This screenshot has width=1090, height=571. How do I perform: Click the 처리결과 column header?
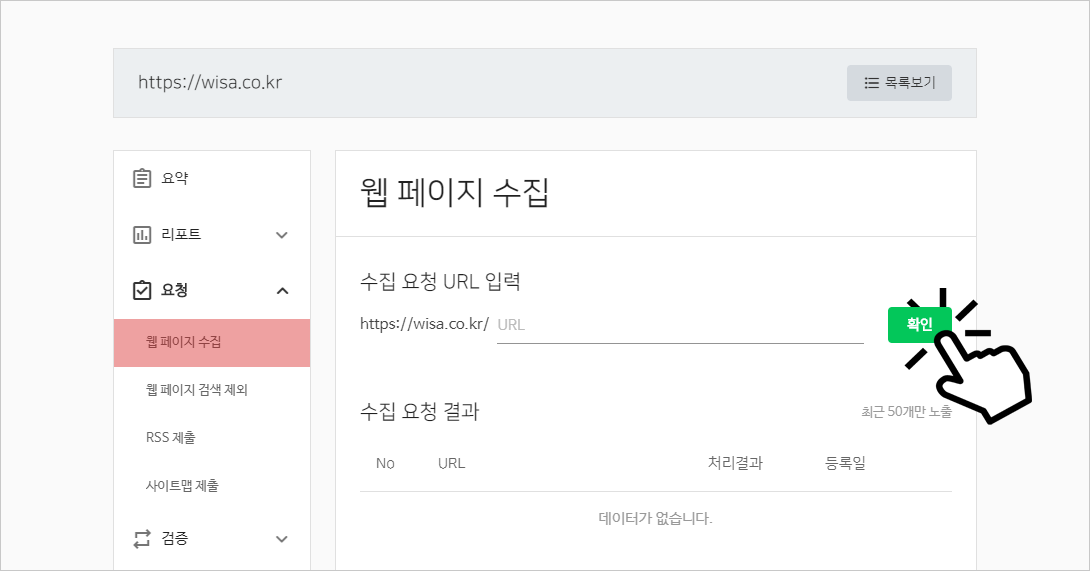(735, 463)
